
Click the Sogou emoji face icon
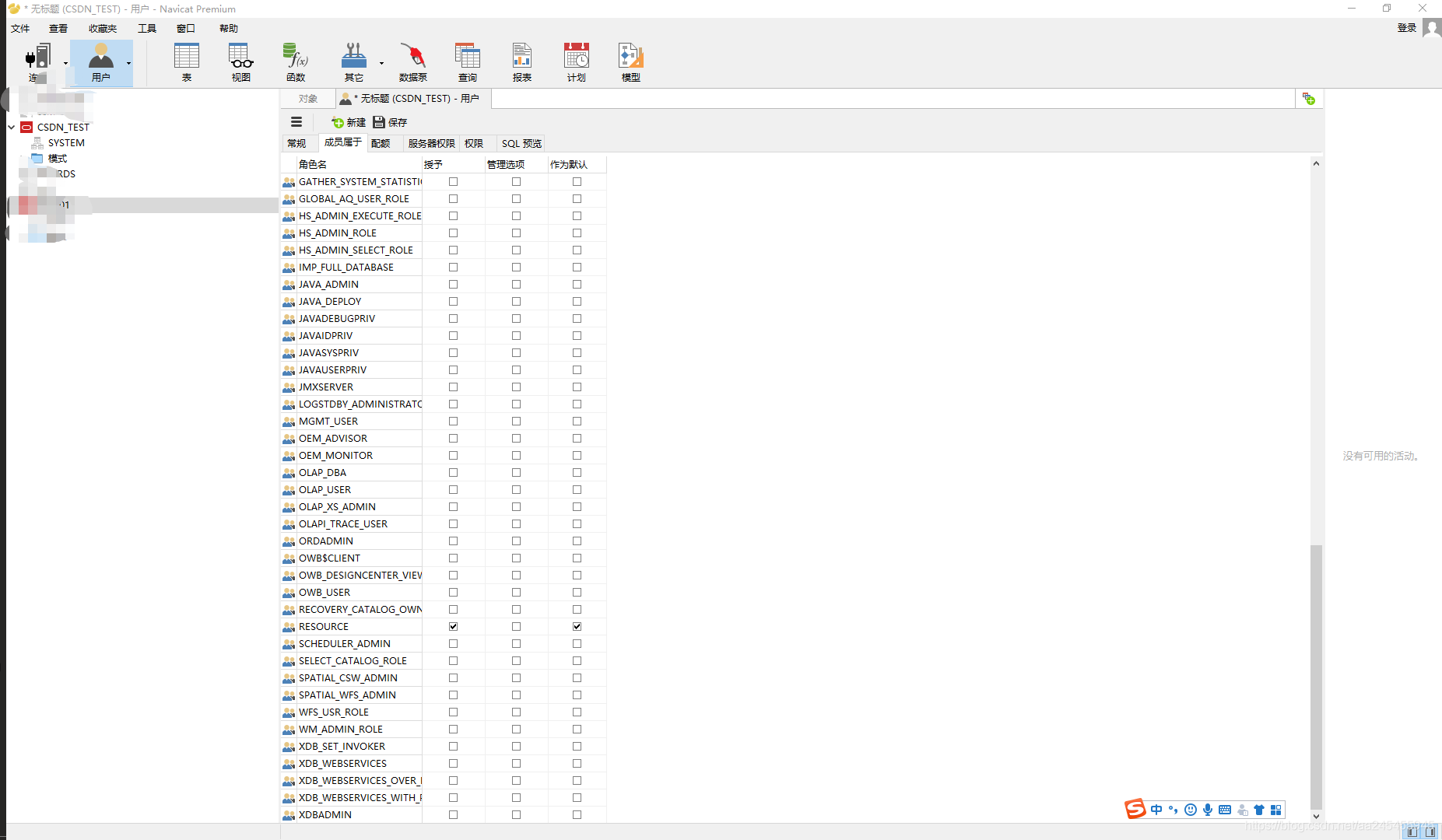click(1191, 810)
